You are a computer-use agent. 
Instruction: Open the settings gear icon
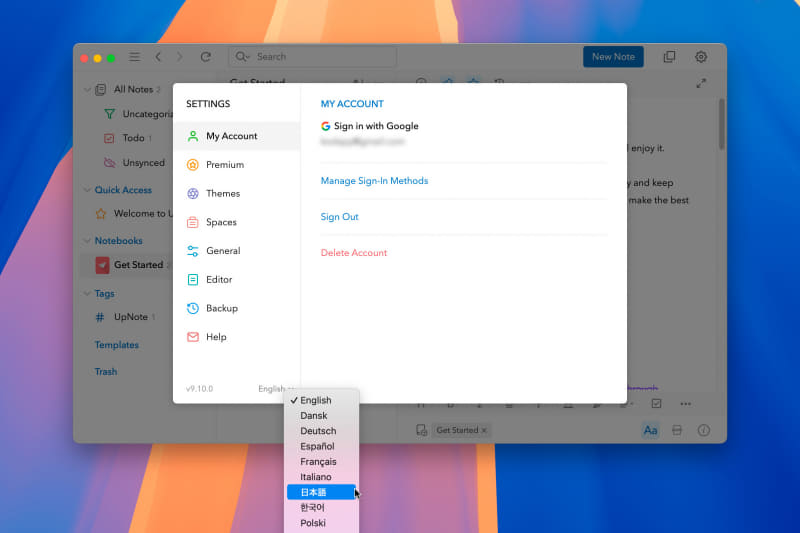click(701, 57)
